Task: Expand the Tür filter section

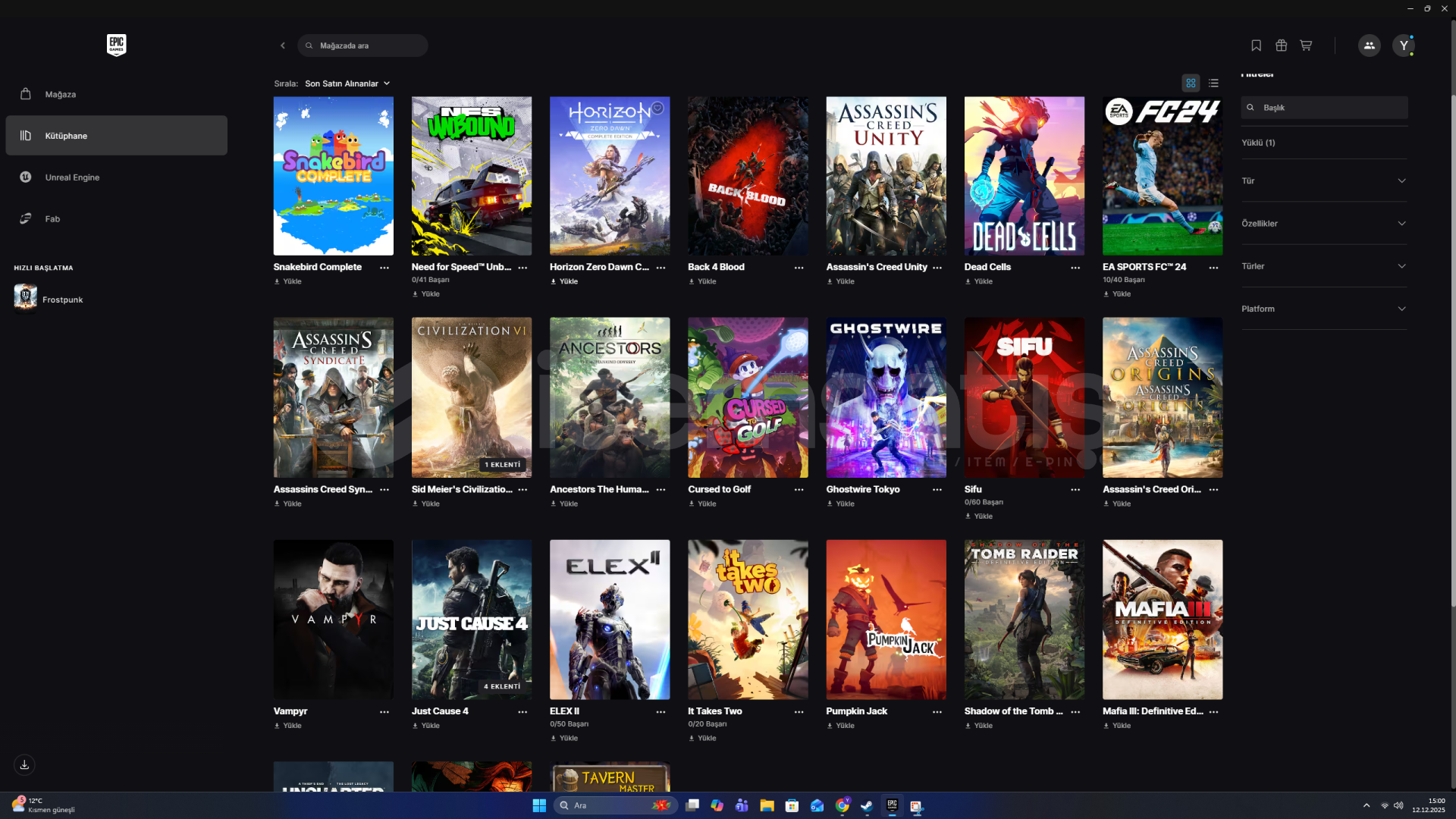Action: (1324, 180)
